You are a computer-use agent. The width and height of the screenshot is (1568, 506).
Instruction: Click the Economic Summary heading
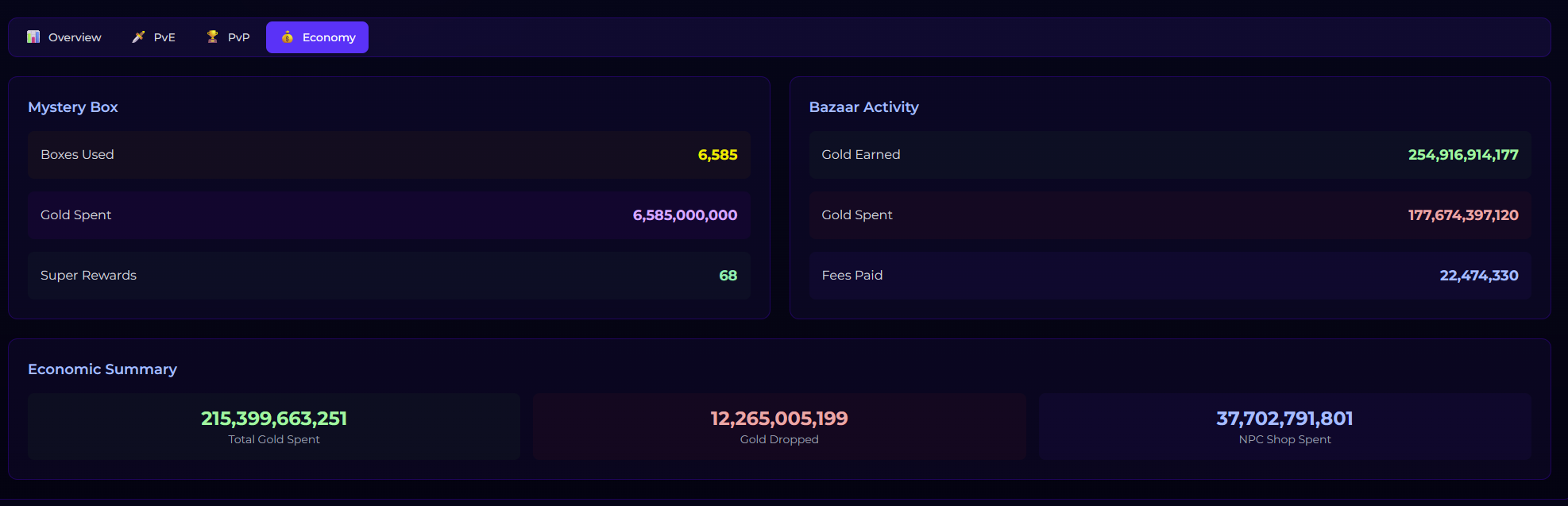(x=102, y=369)
